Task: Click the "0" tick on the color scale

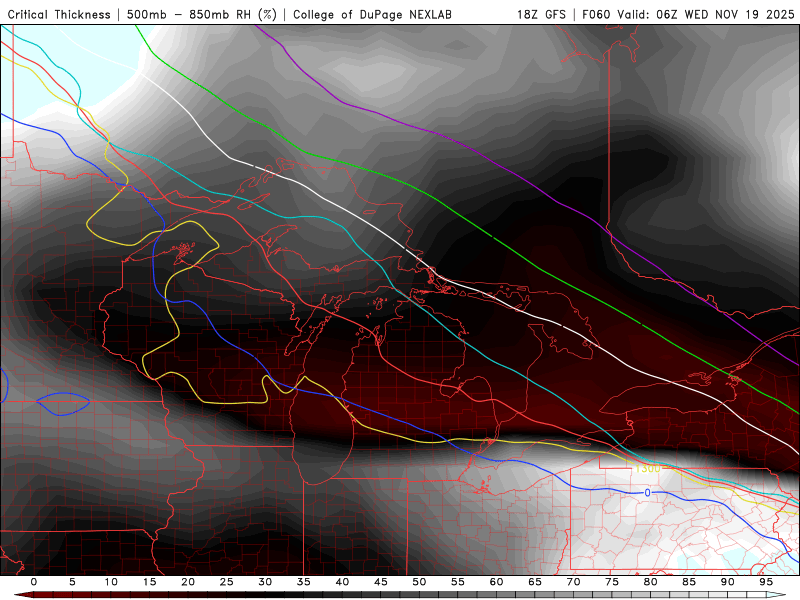Action: (34, 582)
